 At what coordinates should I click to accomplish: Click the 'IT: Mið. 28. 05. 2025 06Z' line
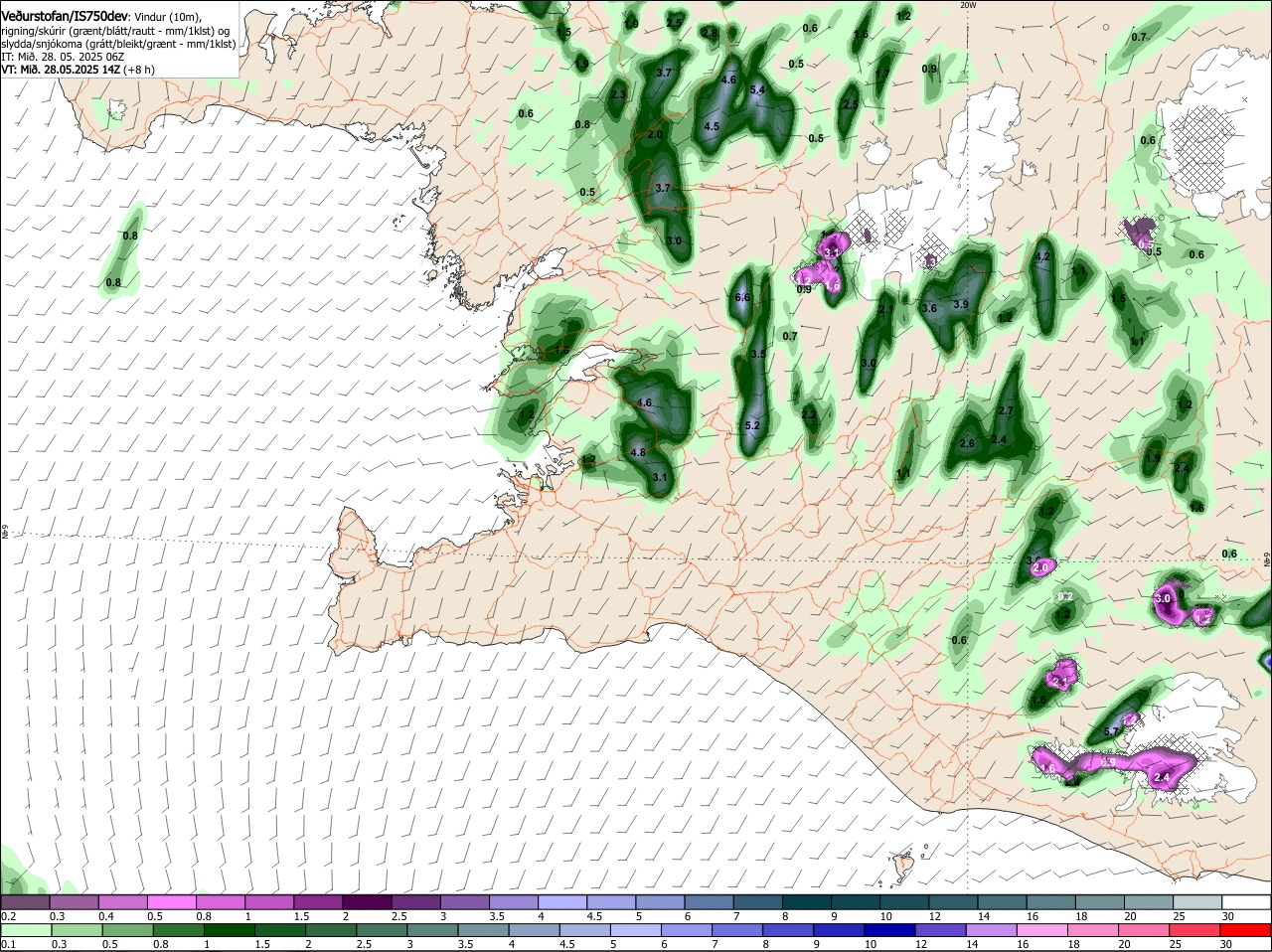(x=64, y=57)
